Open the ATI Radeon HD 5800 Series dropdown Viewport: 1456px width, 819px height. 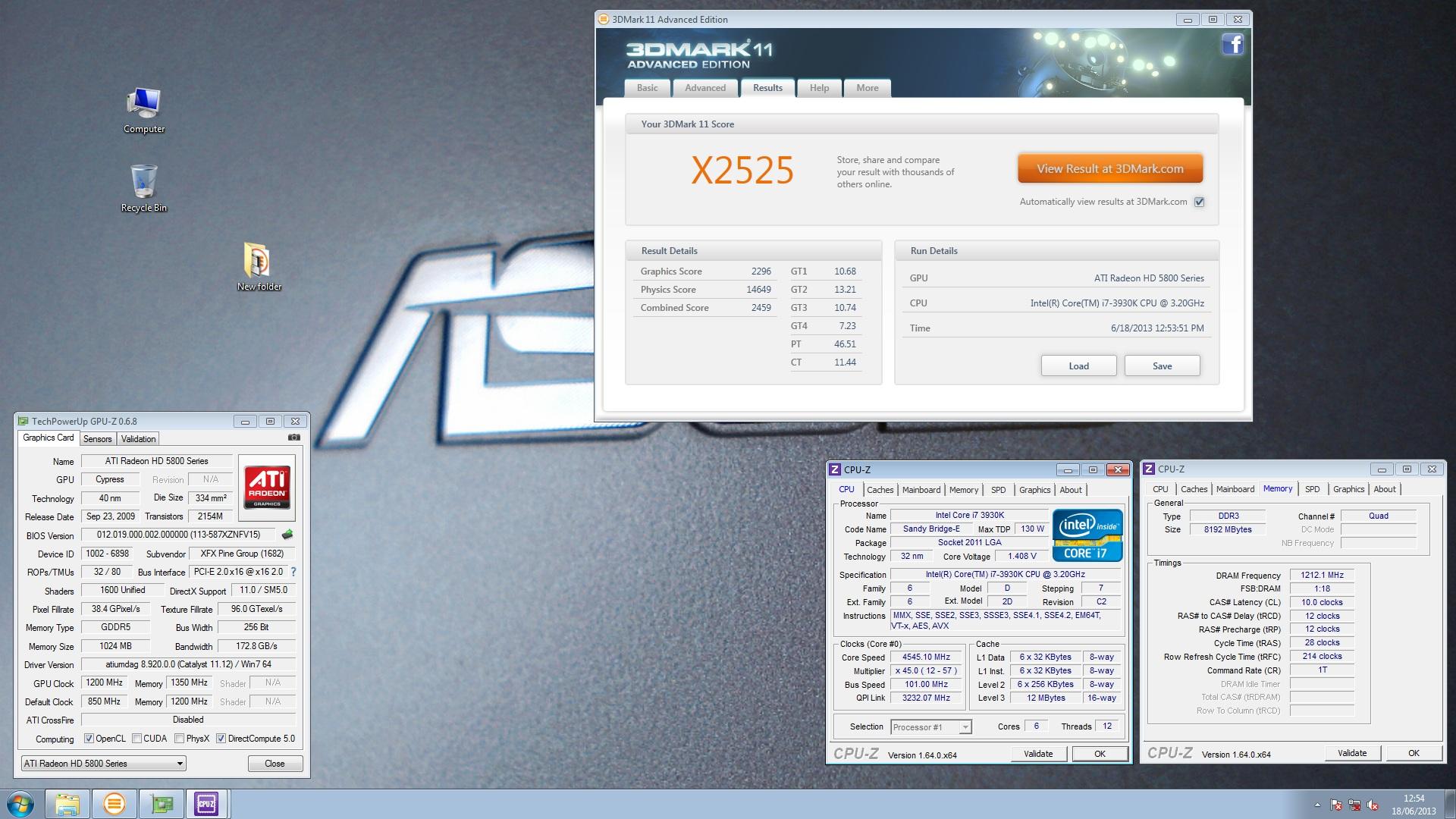103,764
